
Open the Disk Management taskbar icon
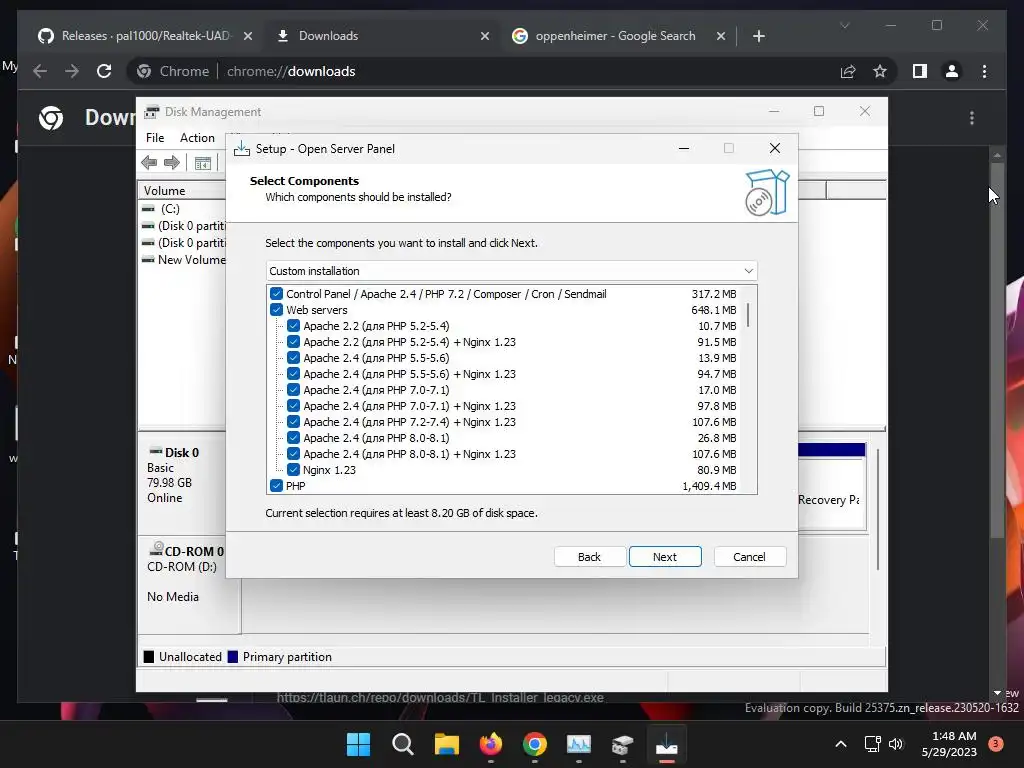pos(622,744)
